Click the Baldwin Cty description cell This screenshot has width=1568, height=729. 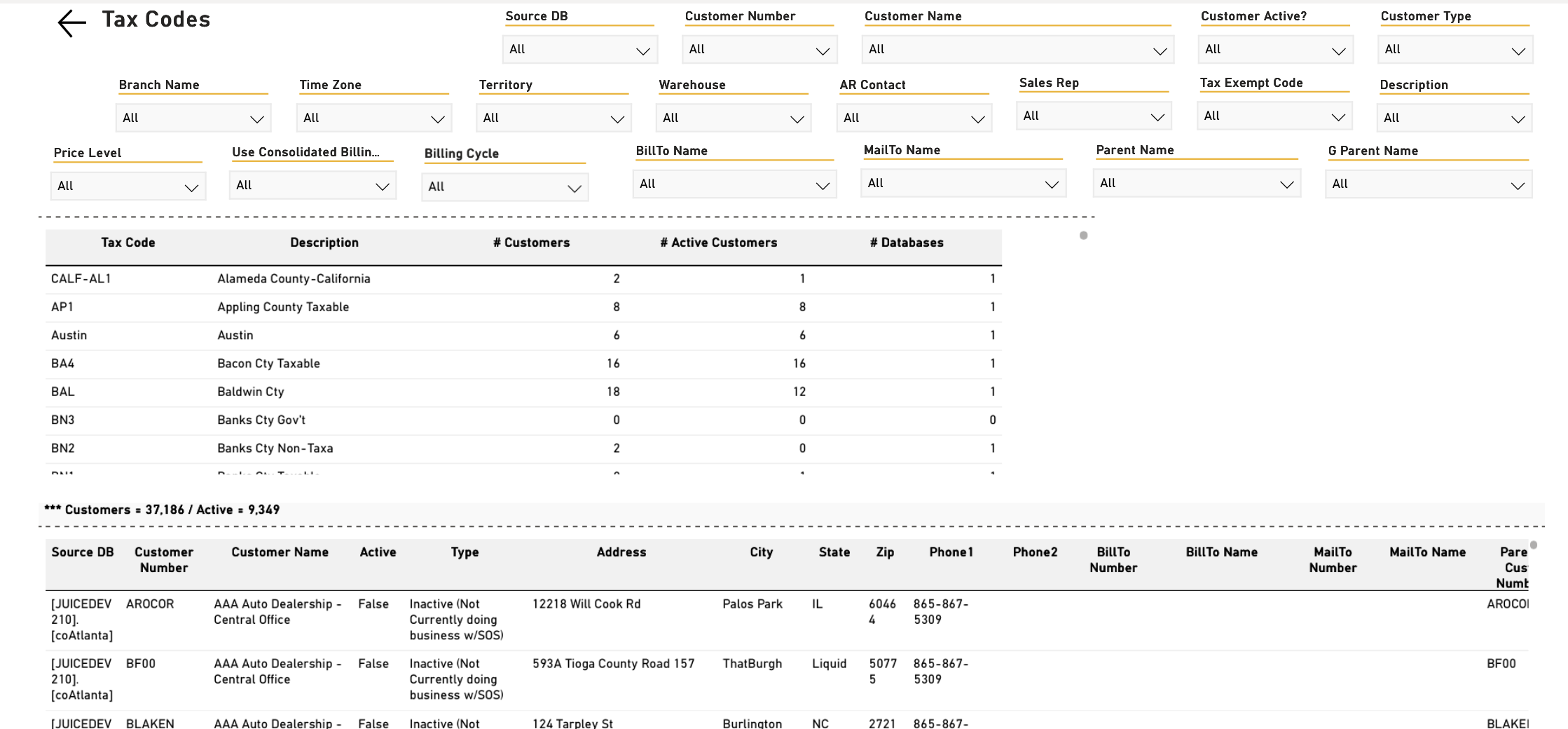[x=251, y=392]
